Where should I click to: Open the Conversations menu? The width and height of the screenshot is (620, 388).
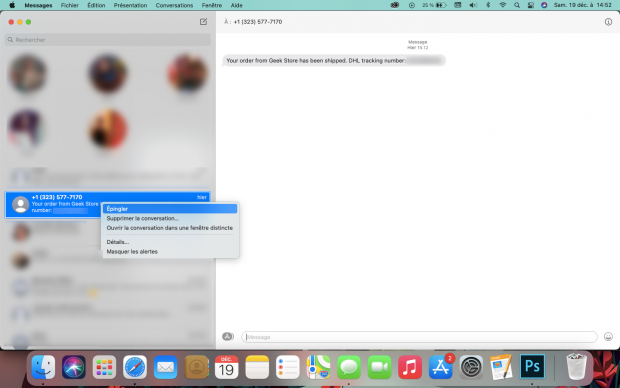click(174, 5)
